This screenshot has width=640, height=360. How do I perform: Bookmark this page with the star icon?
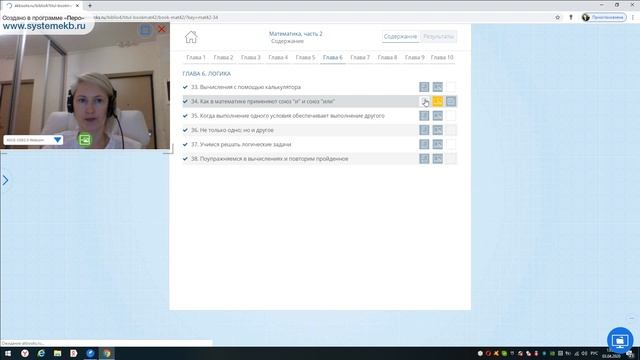[558, 17]
